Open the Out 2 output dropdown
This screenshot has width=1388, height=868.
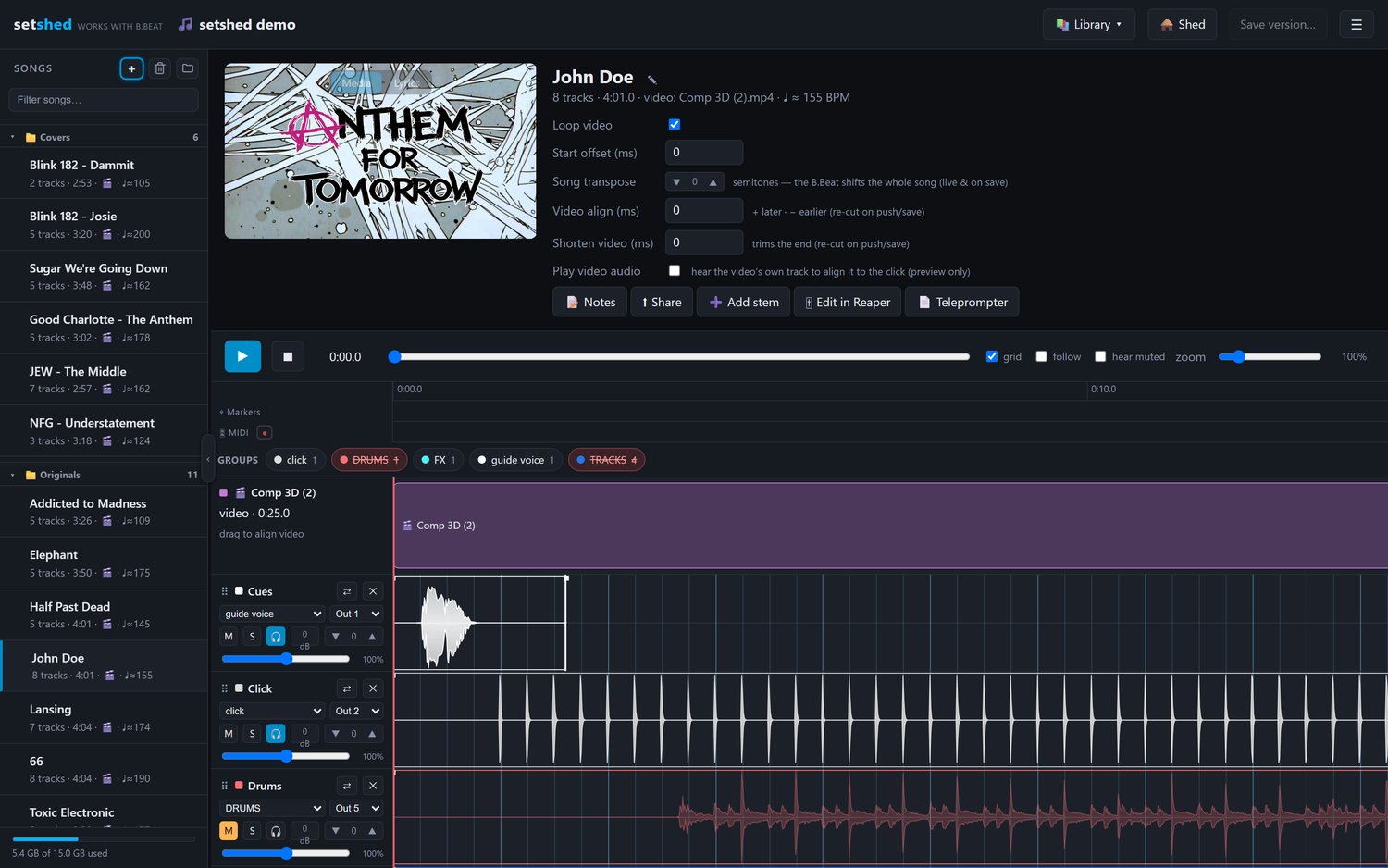coord(357,711)
